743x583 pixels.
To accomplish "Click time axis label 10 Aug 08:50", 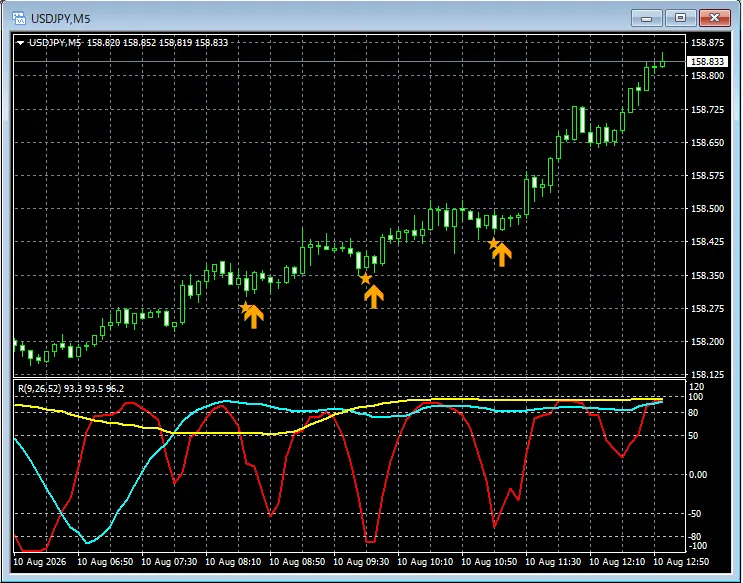I will (297, 562).
